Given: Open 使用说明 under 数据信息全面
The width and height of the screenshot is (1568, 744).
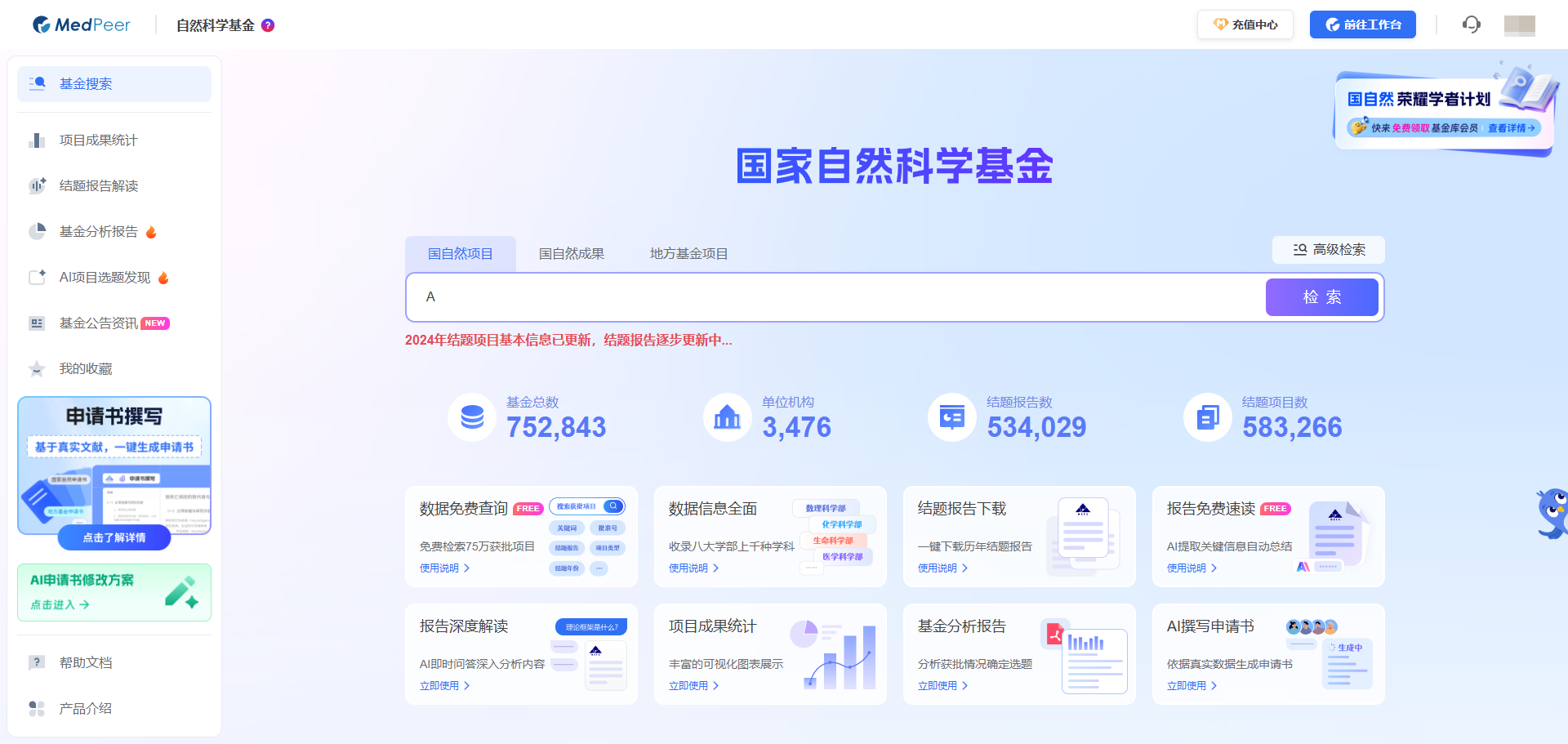Looking at the screenshot, I should [x=694, y=568].
